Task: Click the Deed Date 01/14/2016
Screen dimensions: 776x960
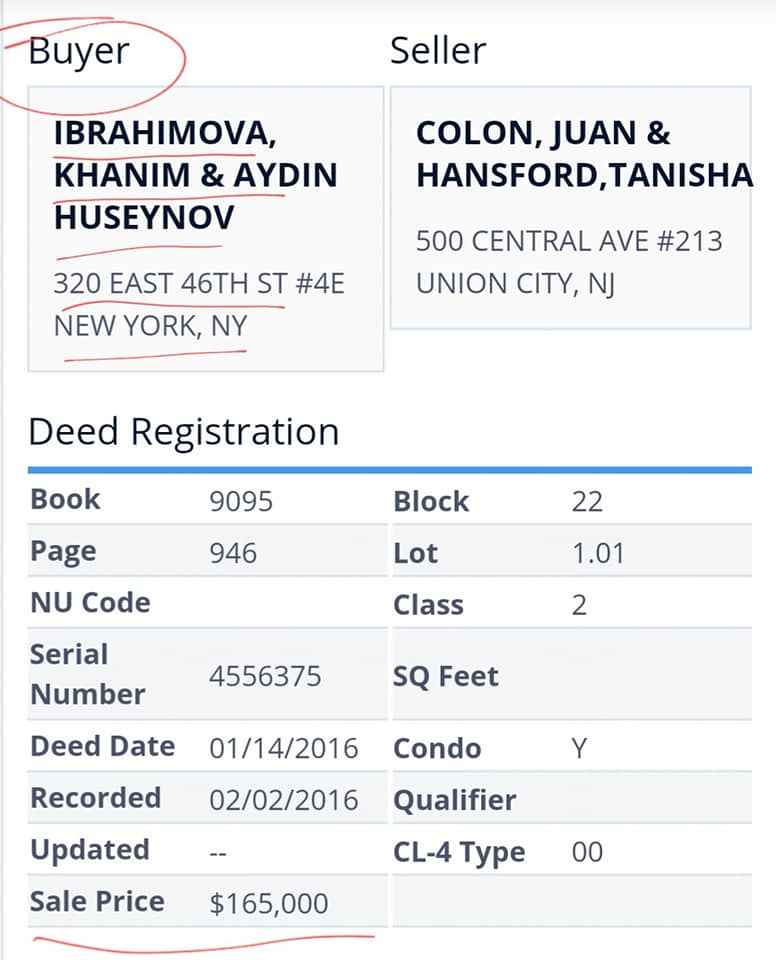Action: pyautogui.click(x=284, y=748)
